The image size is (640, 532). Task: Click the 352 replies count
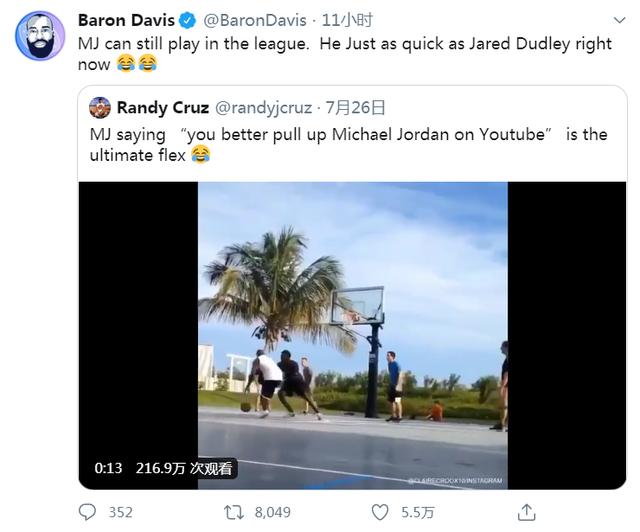point(120,512)
